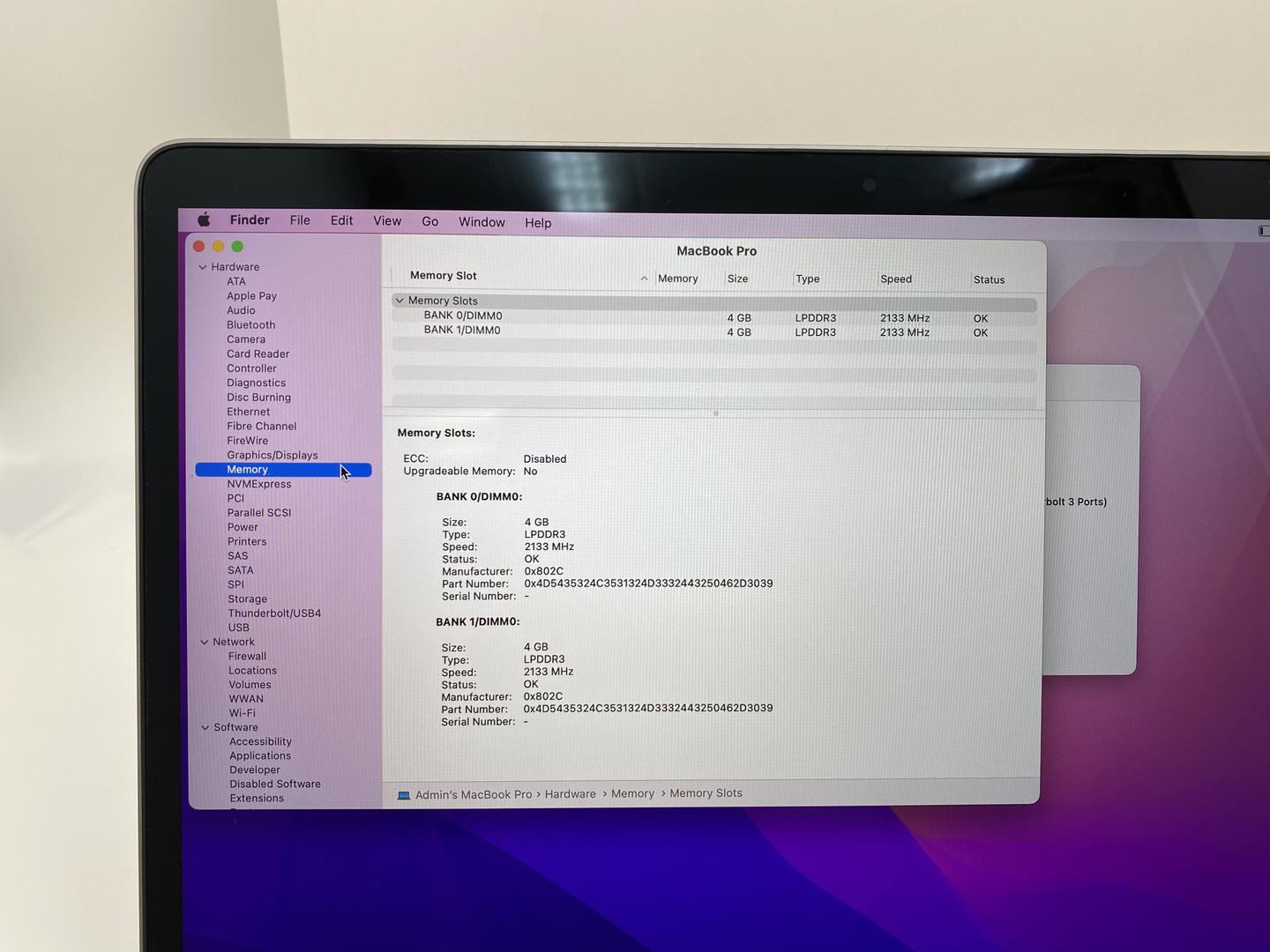Click the sort arrow on Memory Slot column
The width and height of the screenshot is (1270, 952).
(x=644, y=279)
